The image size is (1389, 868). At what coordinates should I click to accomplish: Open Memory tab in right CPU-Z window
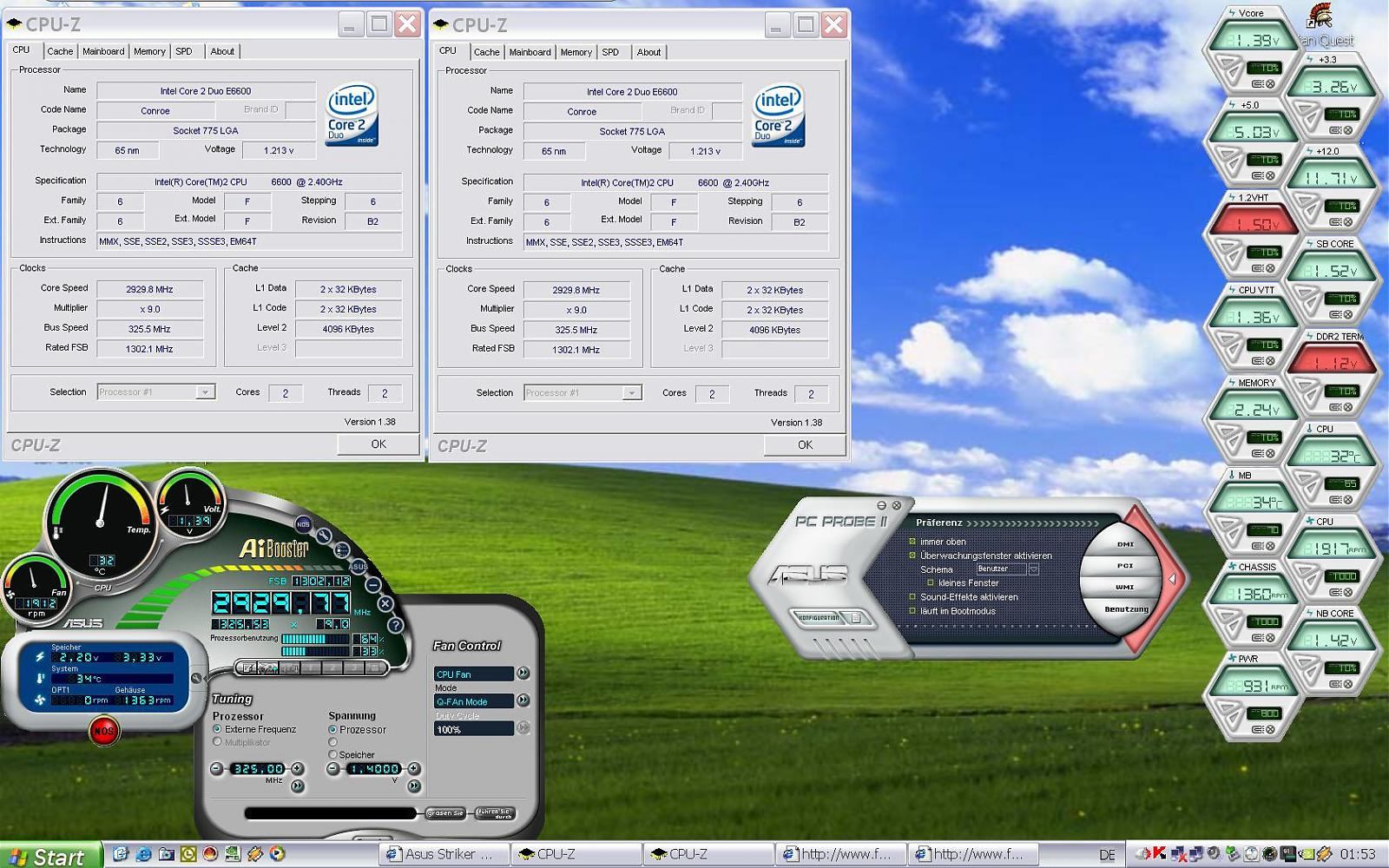pyautogui.click(x=576, y=52)
